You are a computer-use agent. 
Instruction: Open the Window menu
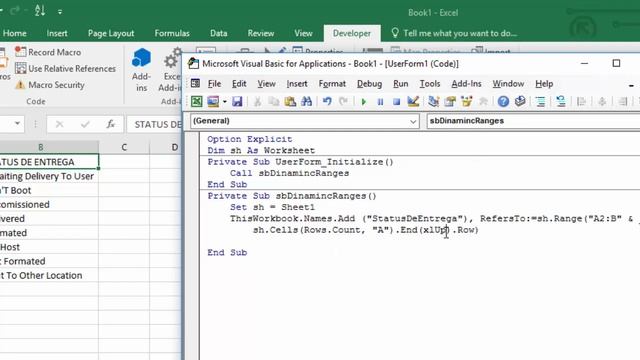pos(508,84)
